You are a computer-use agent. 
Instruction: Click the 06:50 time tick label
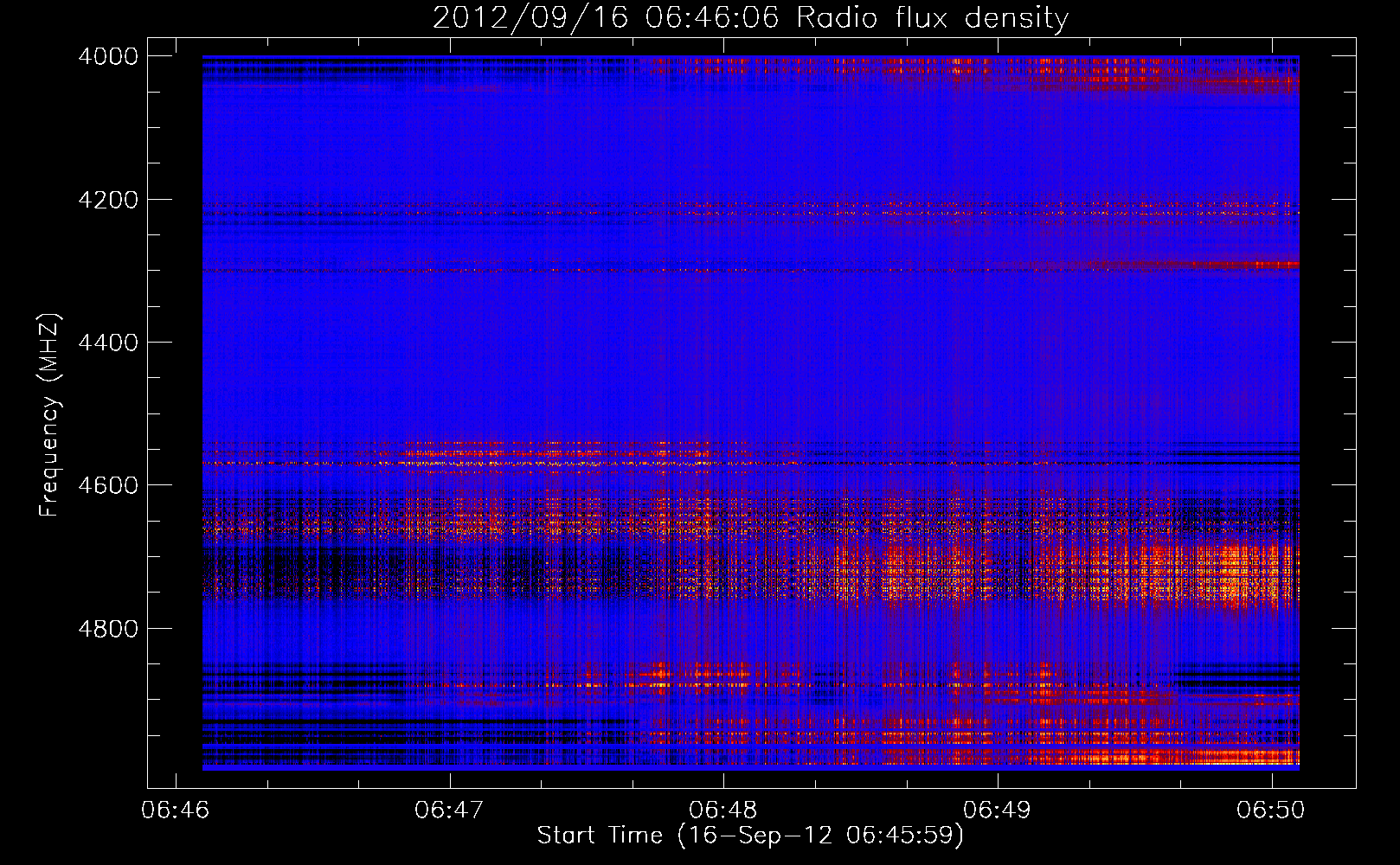tap(1271, 810)
